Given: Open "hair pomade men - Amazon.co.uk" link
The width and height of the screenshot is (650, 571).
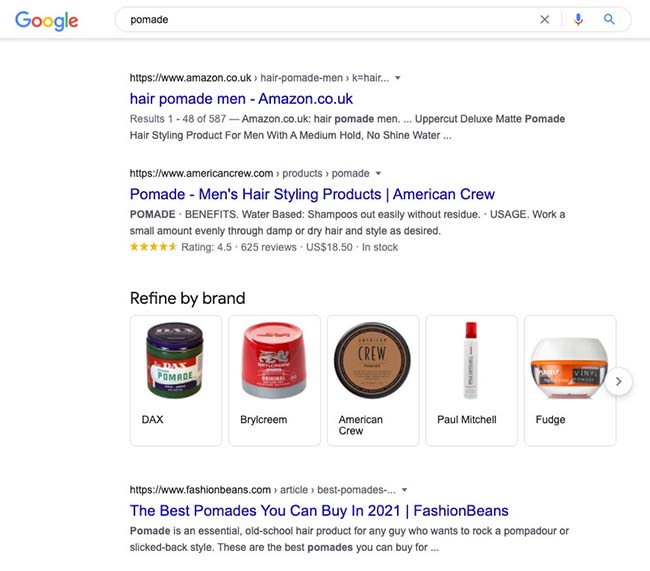Looking at the screenshot, I should tap(241, 98).
